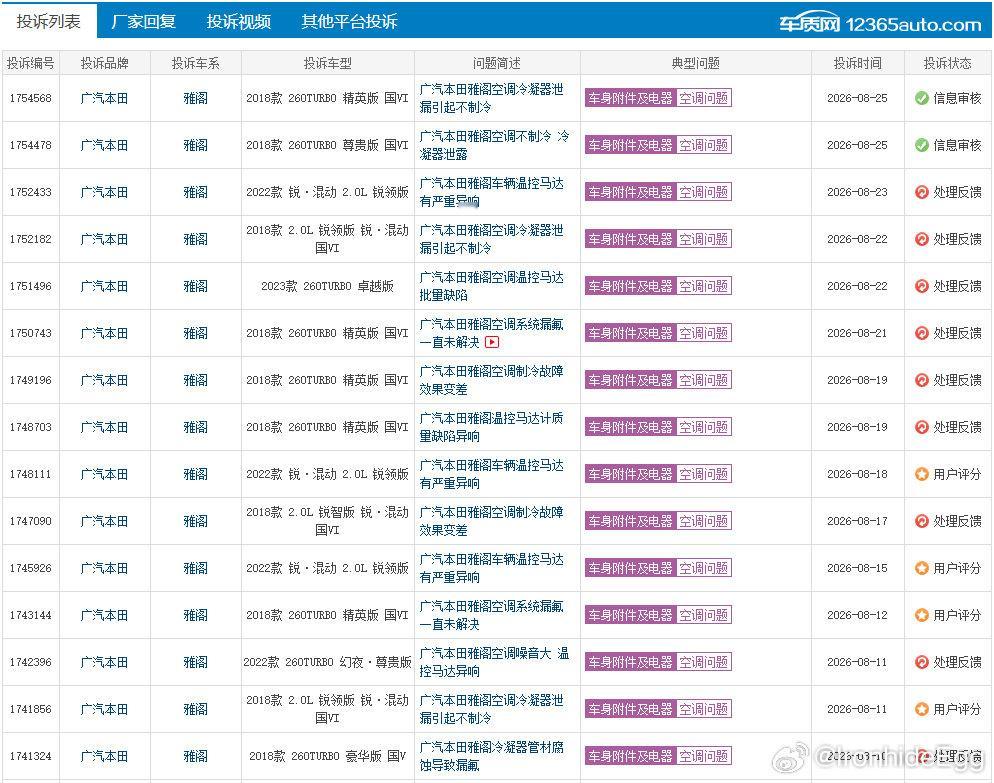Click the 问题简述 column header
The width and height of the screenshot is (994, 783).
[x=496, y=63]
